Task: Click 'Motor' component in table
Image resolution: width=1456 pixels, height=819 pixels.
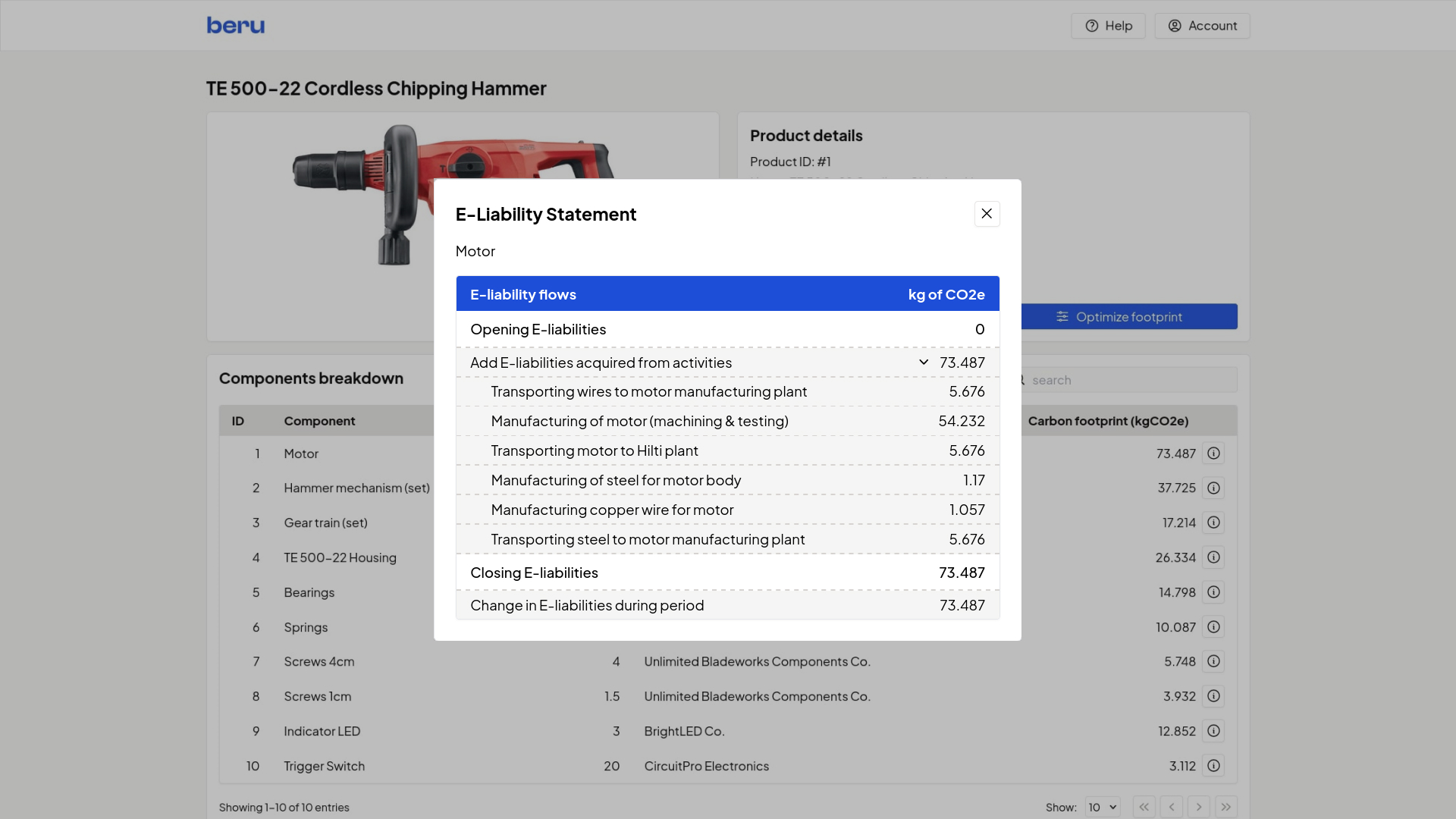Action: point(301,453)
